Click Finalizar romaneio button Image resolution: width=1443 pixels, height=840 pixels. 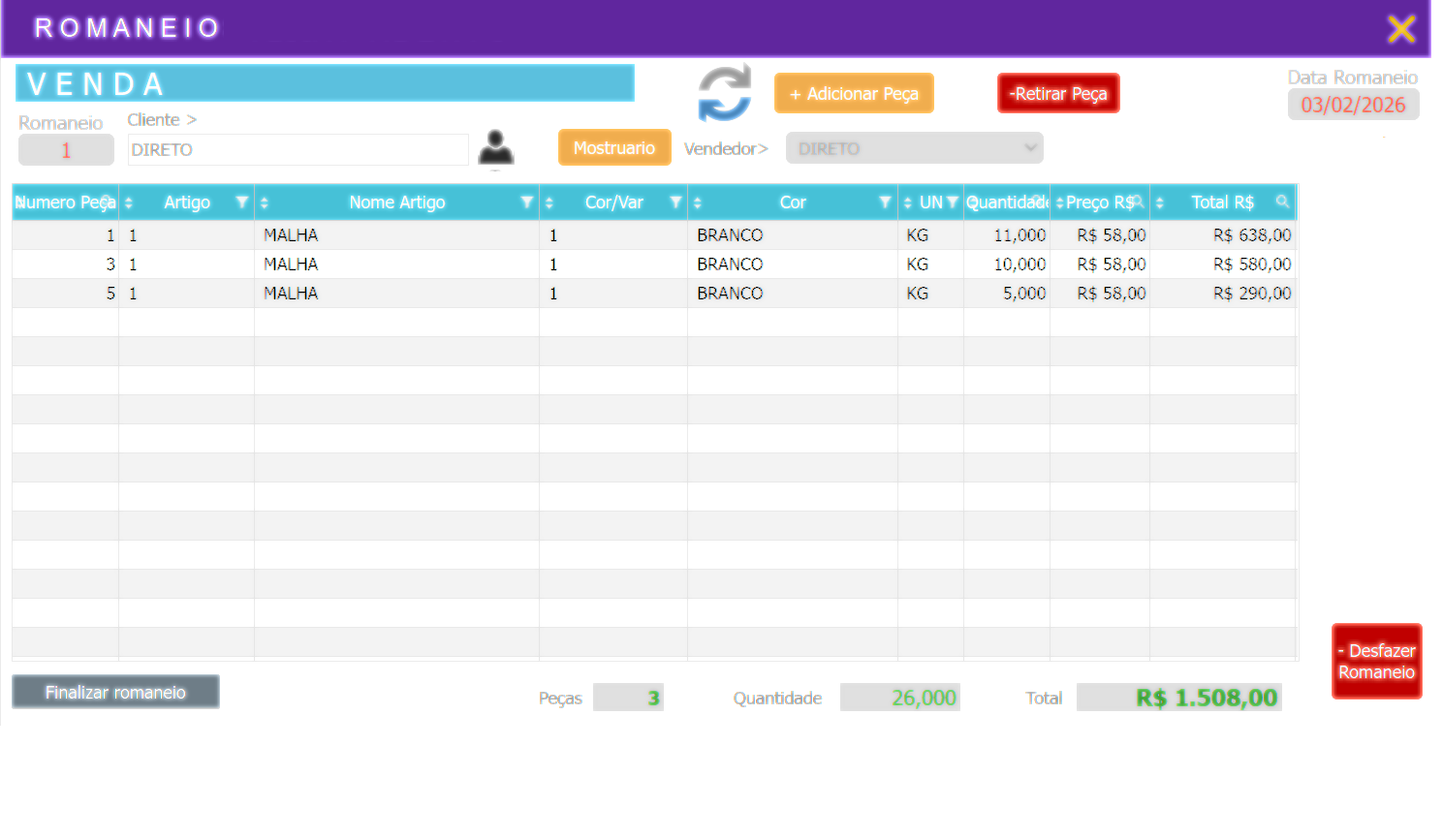click(x=115, y=692)
